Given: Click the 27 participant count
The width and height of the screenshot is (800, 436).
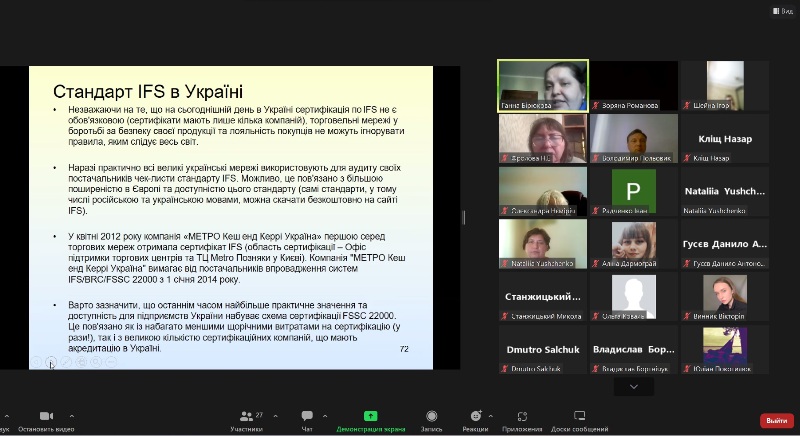Looking at the screenshot, I should click(259, 415).
